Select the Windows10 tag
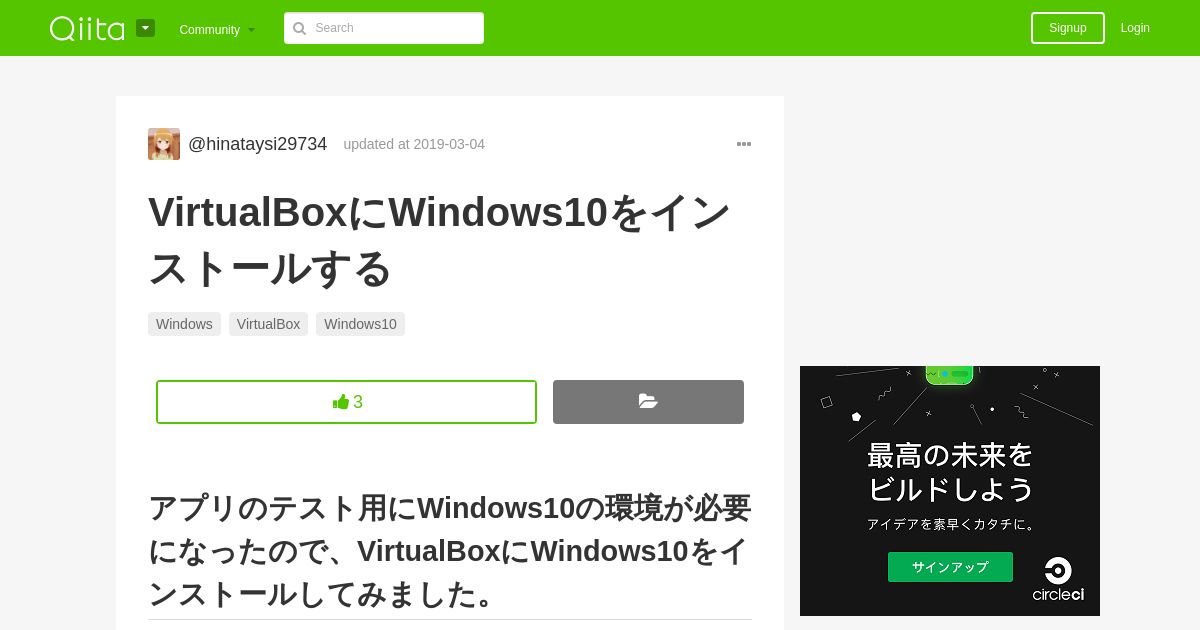 pyautogui.click(x=360, y=324)
